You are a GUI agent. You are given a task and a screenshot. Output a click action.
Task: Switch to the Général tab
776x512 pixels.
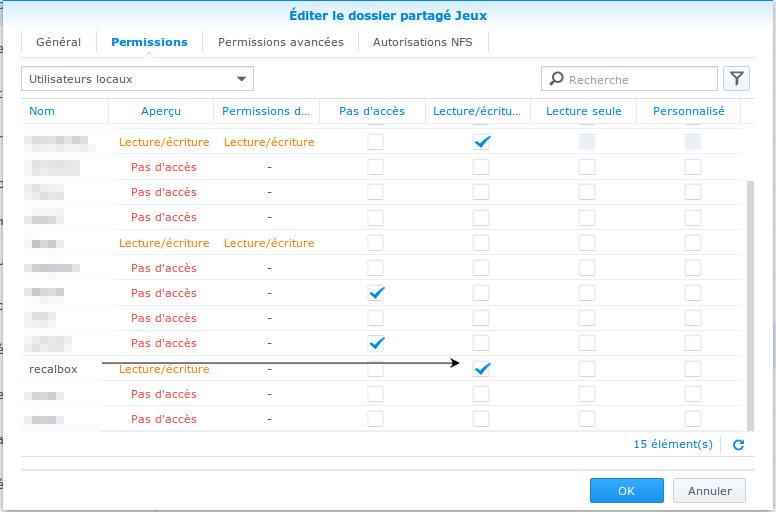click(x=58, y=42)
